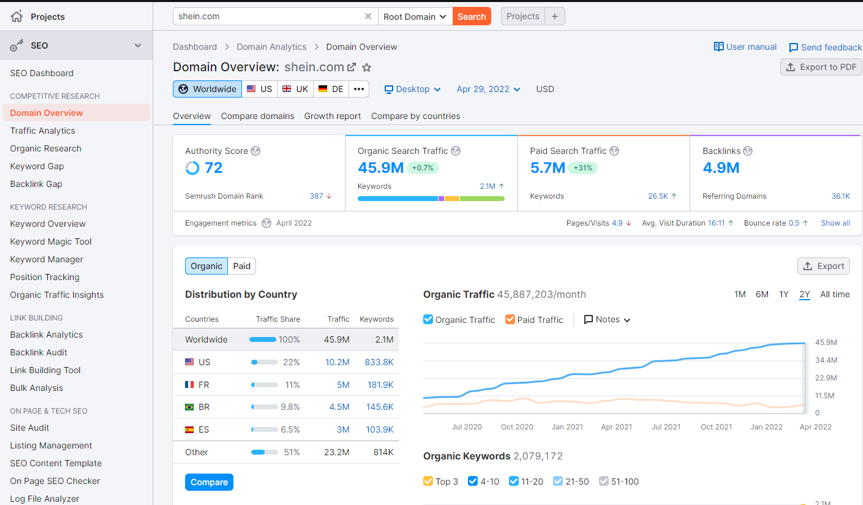The image size is (863, 505).
Task: Switch distribution view to Paid
Action: click(x=242, y=266)
